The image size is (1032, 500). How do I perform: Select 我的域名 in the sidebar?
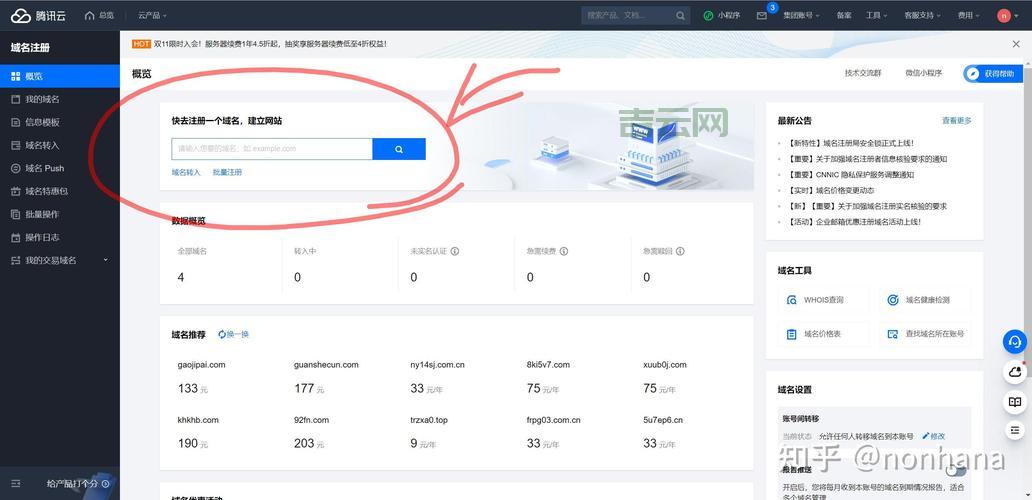pos(42,99)
